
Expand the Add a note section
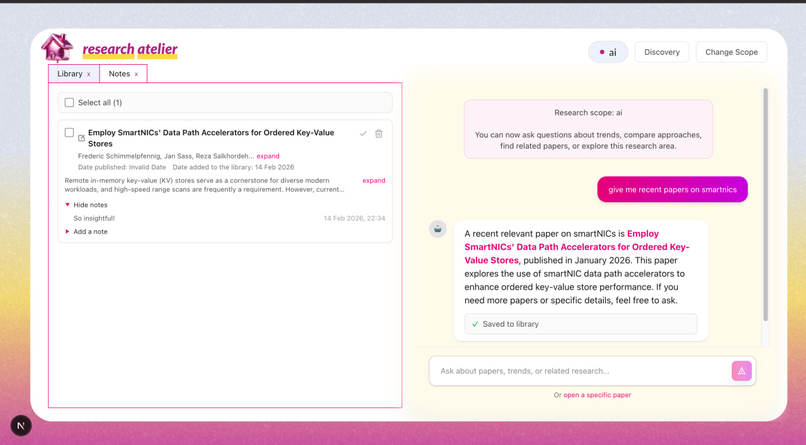86,232
